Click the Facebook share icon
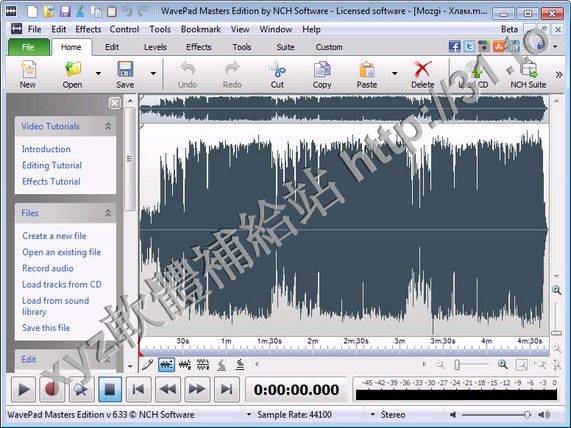571x428 pixels. (x=454, y=46)
